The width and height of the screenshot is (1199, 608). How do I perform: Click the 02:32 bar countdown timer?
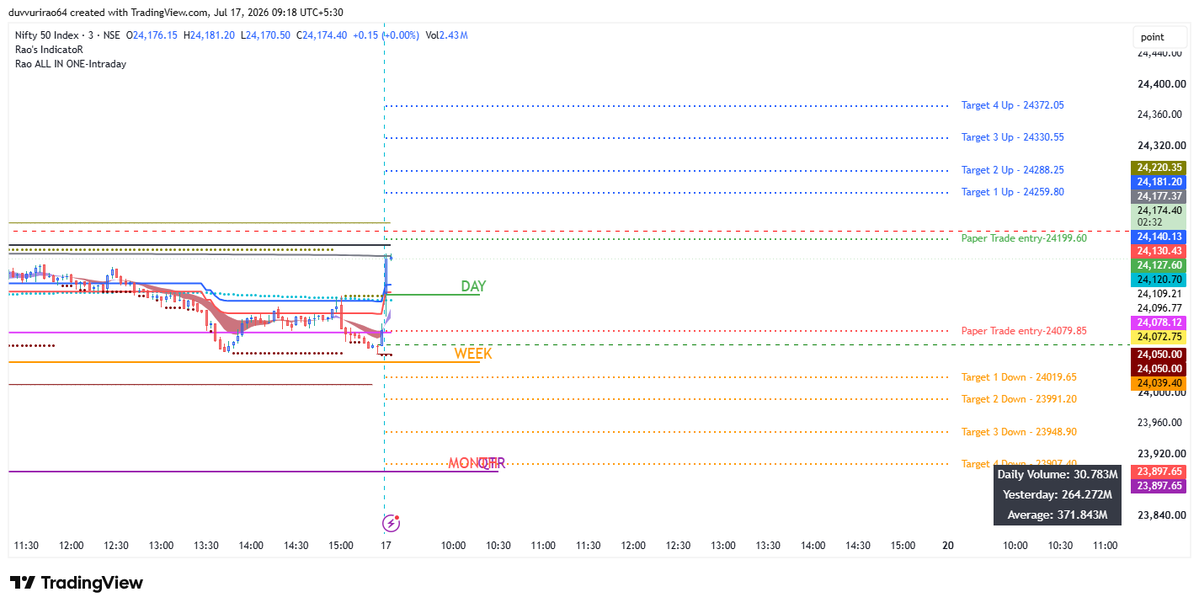1150,223
